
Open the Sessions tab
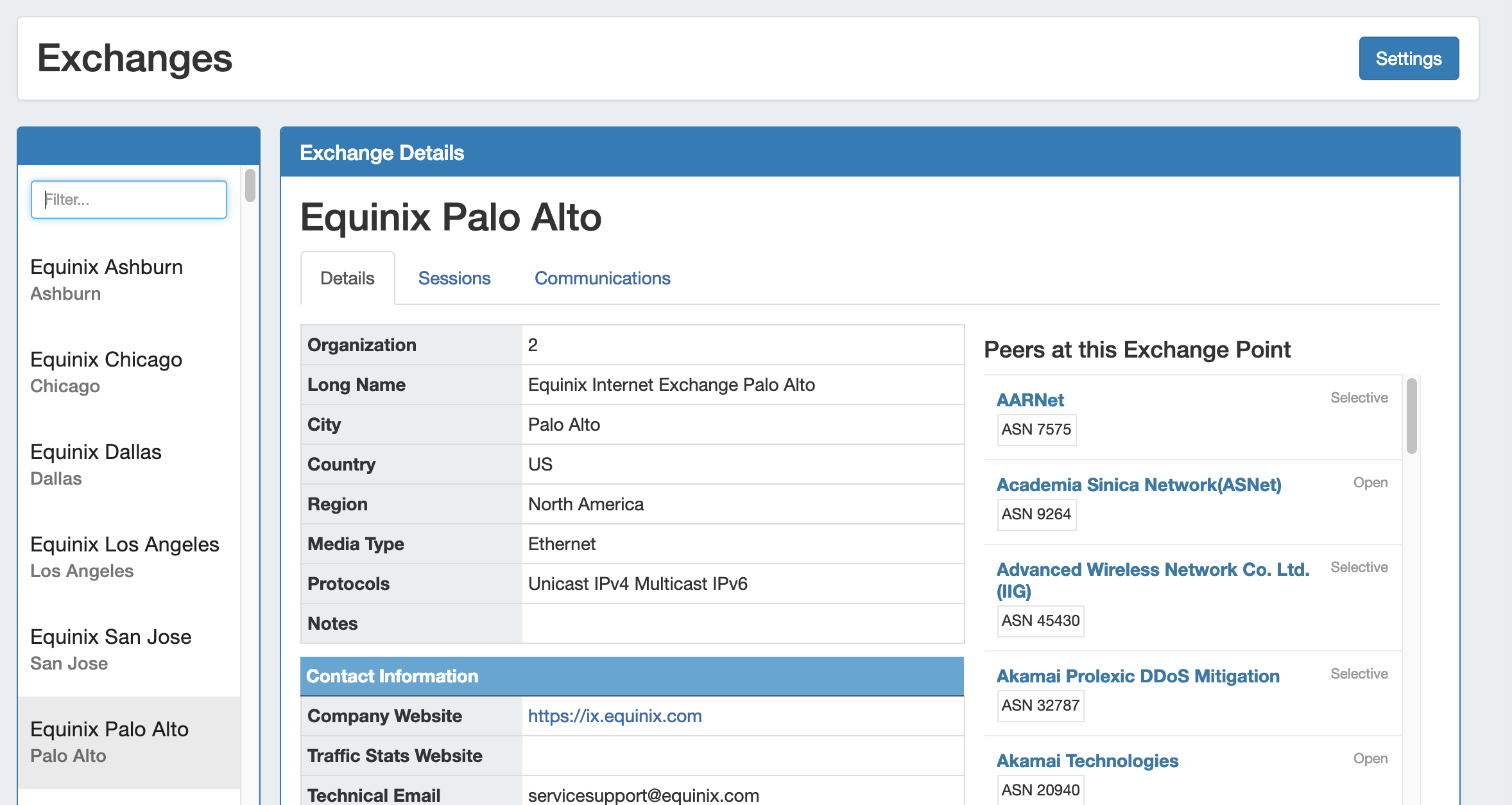point(454,278)
